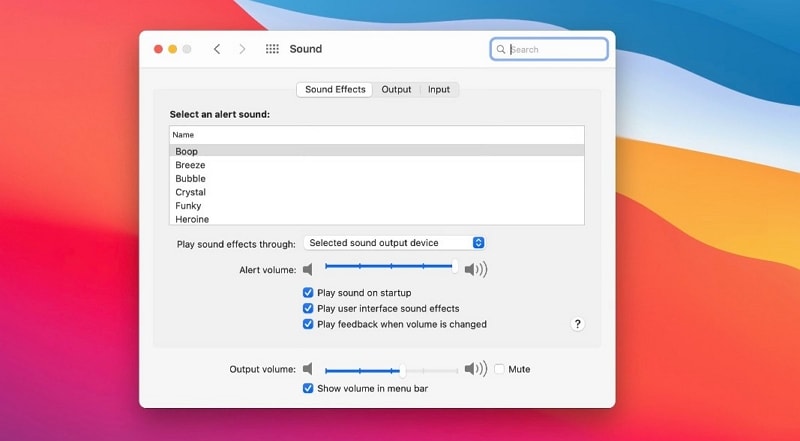The width and height of the screenshot is (800, 441).
Task: Select the Funky alert sound
Action: coord(377,206)
